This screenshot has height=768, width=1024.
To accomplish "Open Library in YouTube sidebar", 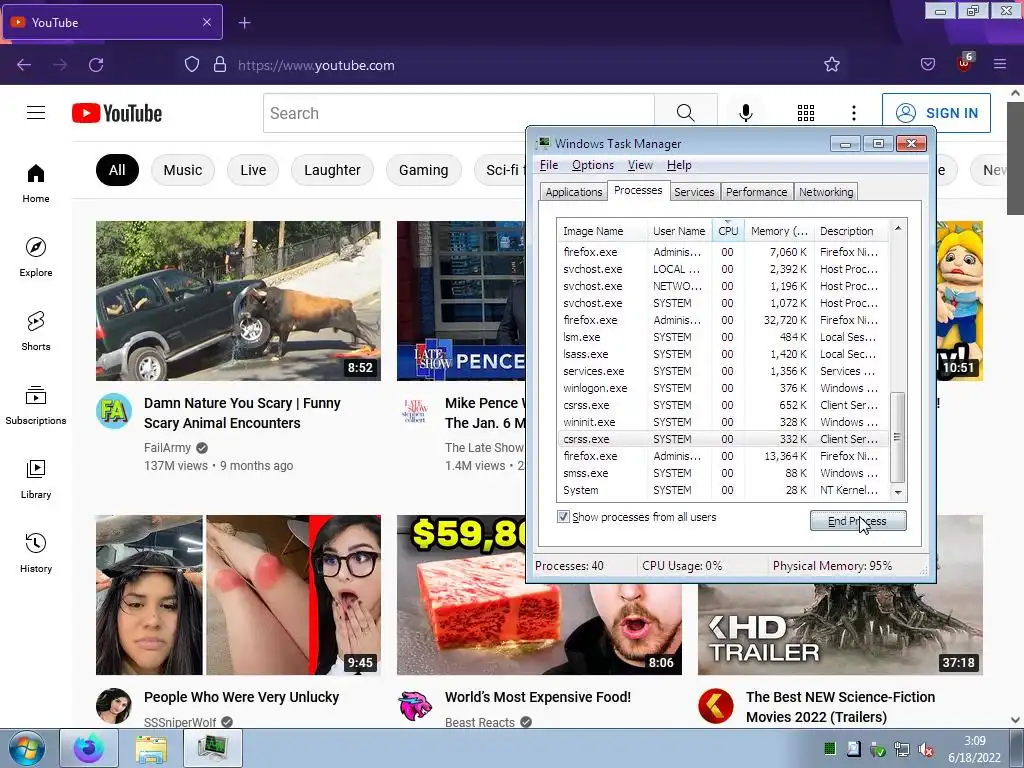I will tap(36, 479).
